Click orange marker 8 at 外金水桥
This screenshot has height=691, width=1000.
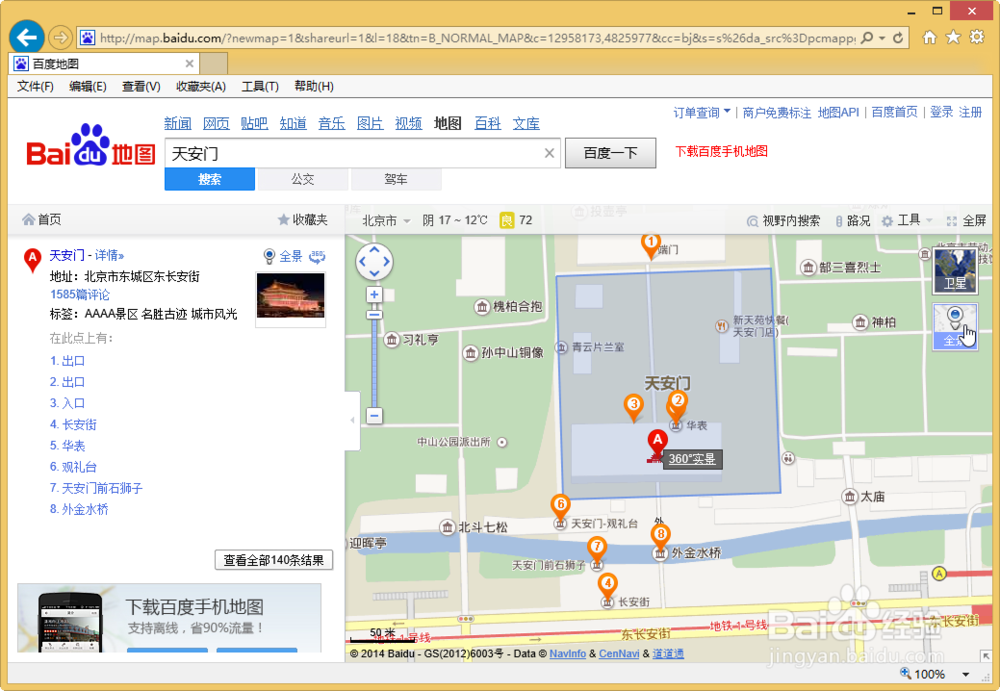(661, 538)
